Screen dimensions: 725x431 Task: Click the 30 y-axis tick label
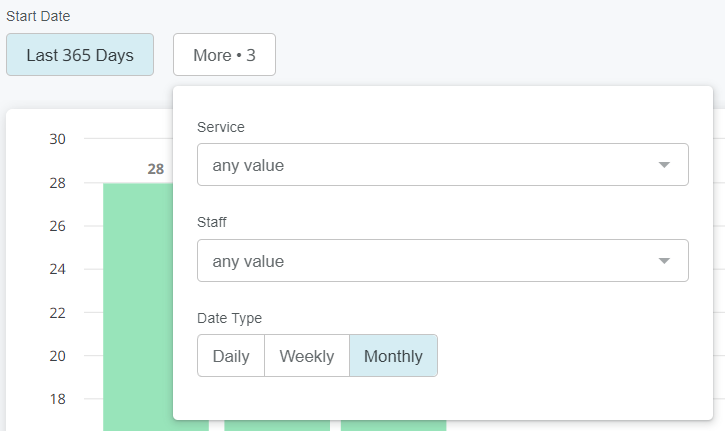coord(57,139)
